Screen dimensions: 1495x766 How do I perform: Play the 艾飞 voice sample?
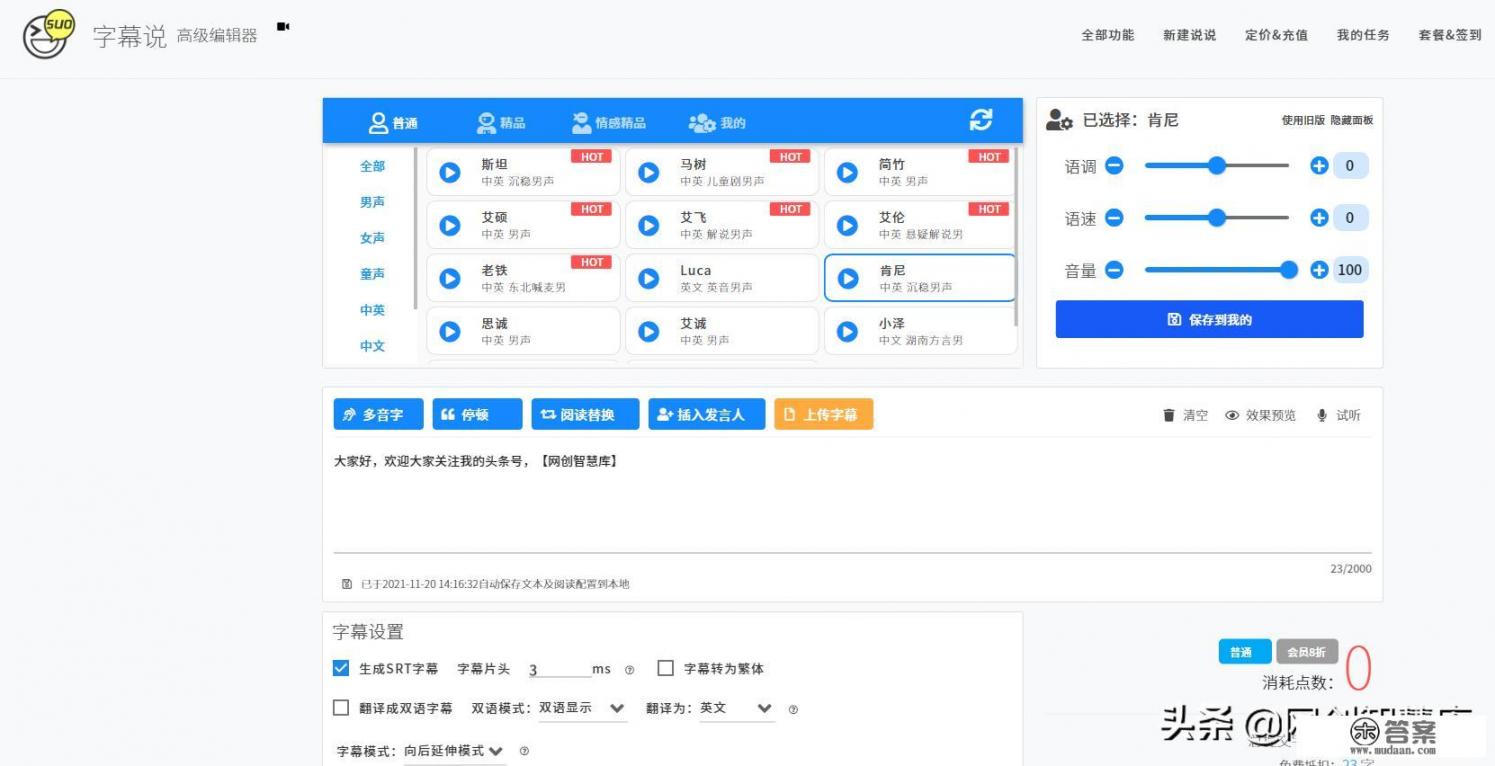649,226
